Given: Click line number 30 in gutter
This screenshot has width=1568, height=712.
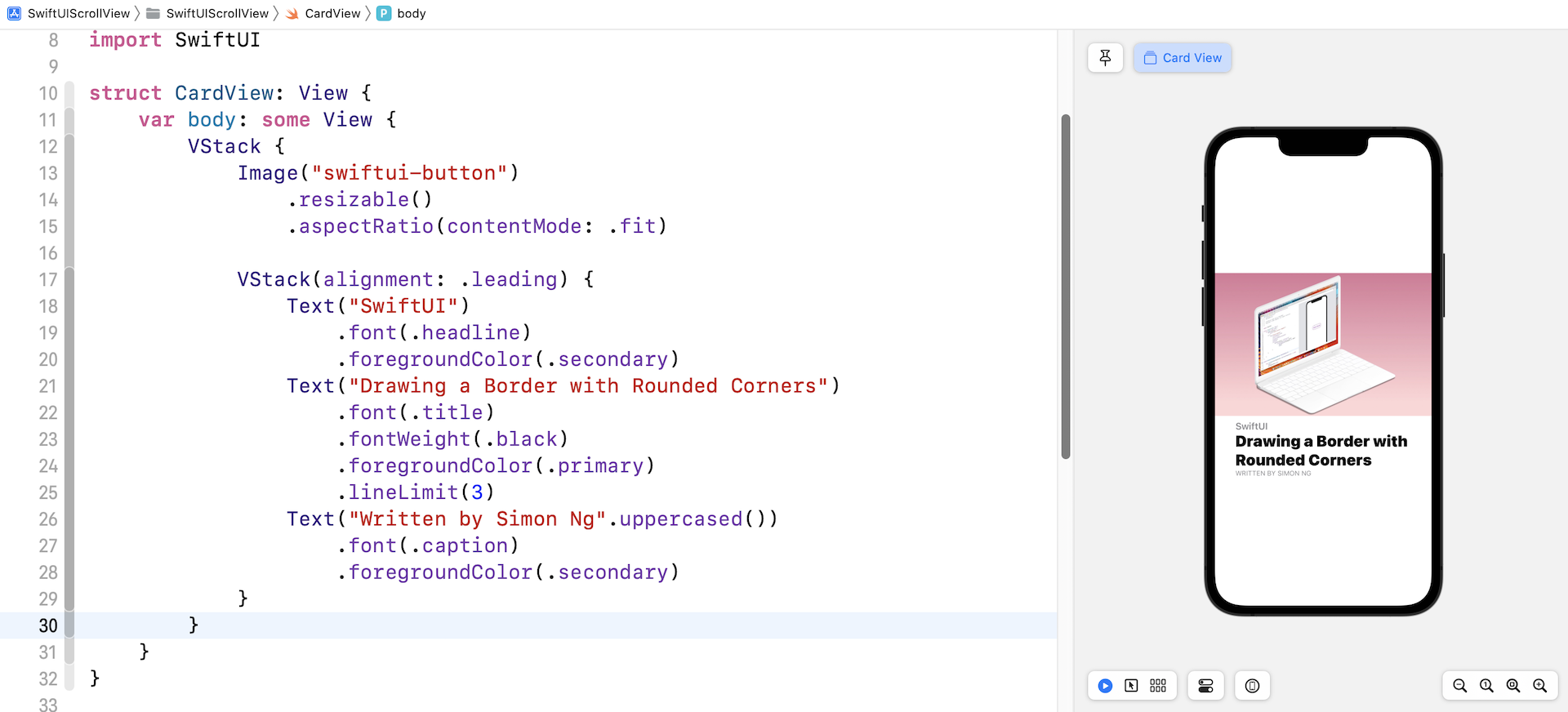Looking at the screenshot, I should (48, 625).
